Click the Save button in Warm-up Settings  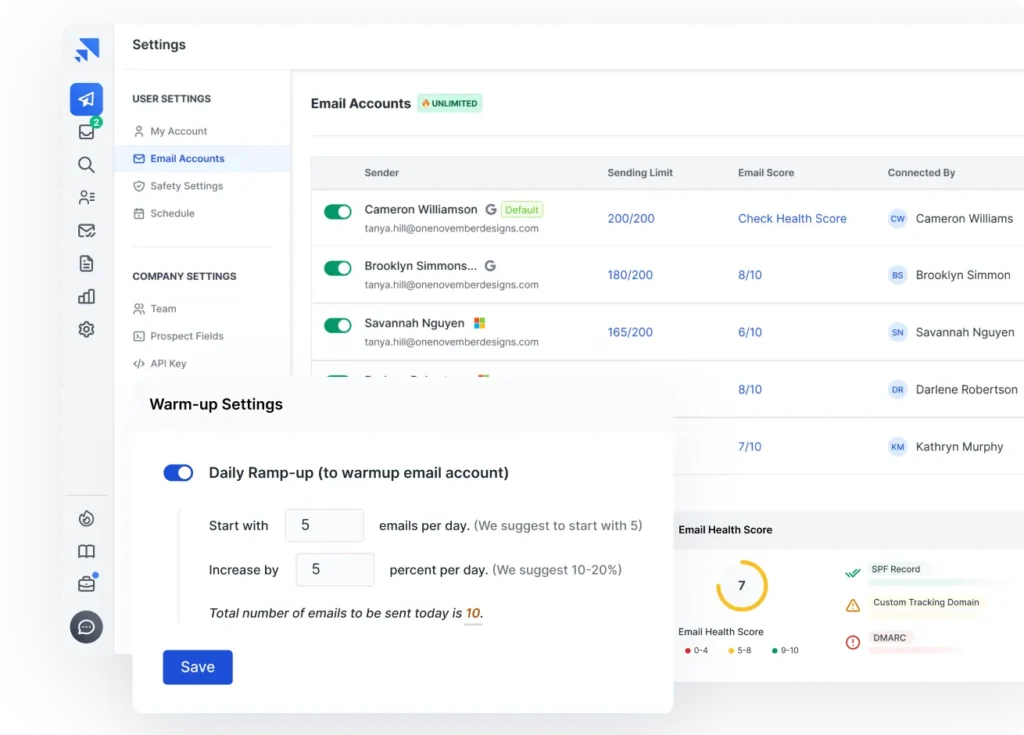pos(197,667)
